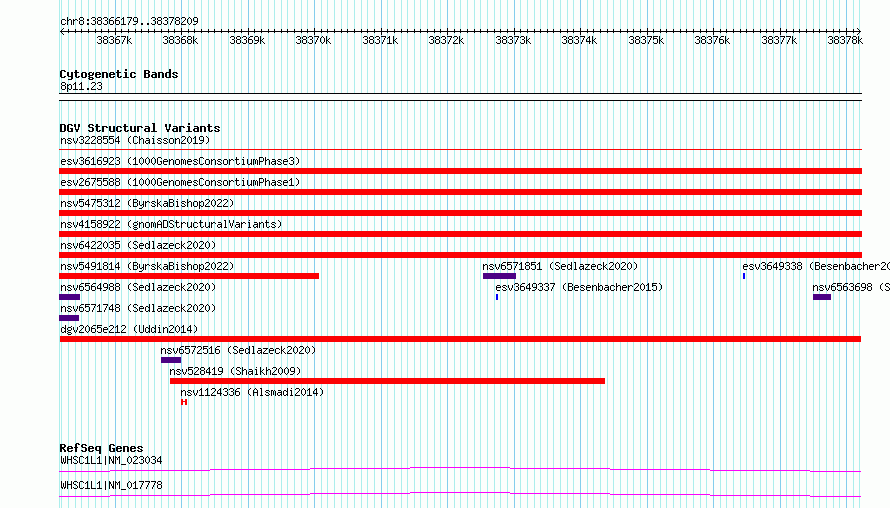The height and width of the screenshot is (508, 890).
Task: Click the WHSC1L1|NM_017778 gene label
Action: [111, 485]
